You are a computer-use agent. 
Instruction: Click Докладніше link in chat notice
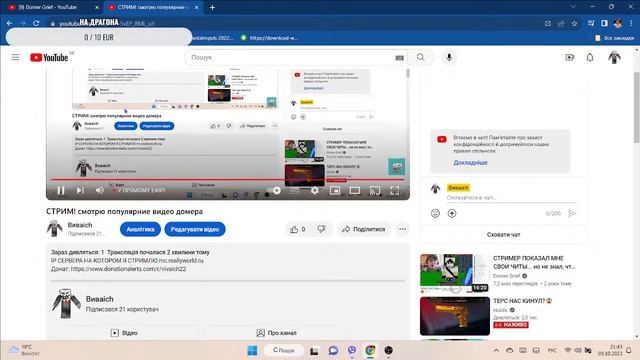470,162
